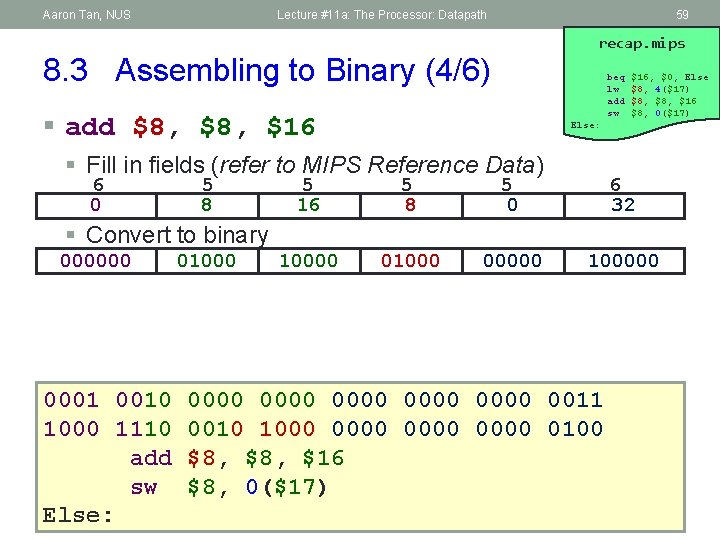
Task: Select 1110 group in yellow box
Action: click(x=143, y=429)
